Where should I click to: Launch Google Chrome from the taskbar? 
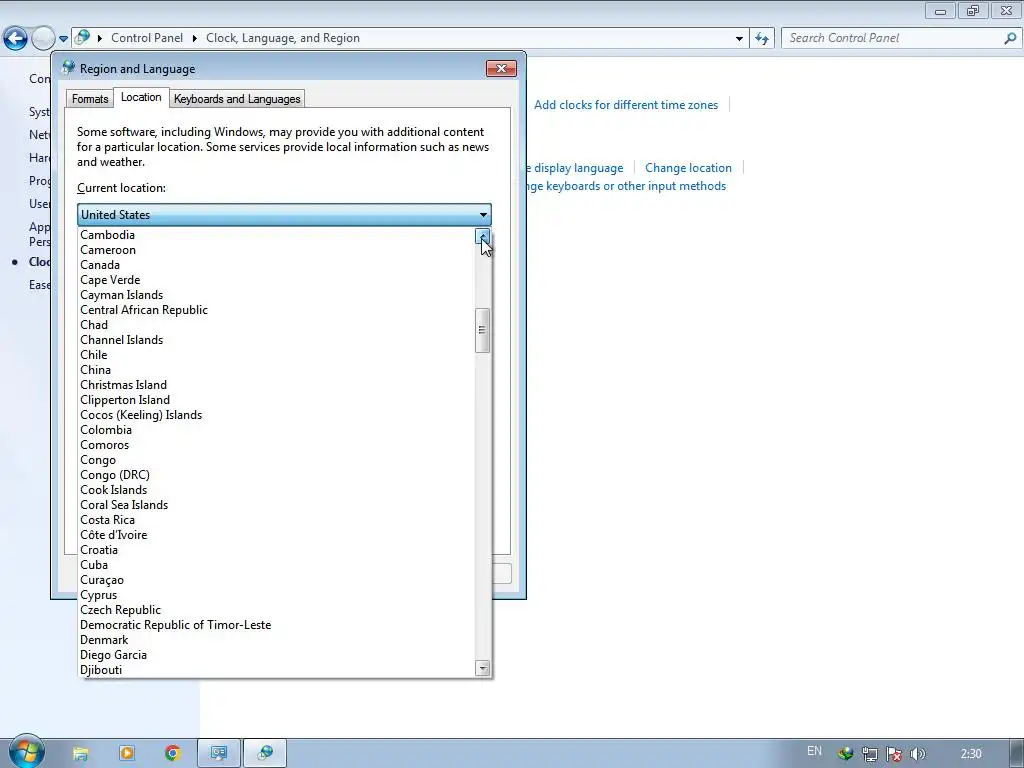(x=172, y=754)
